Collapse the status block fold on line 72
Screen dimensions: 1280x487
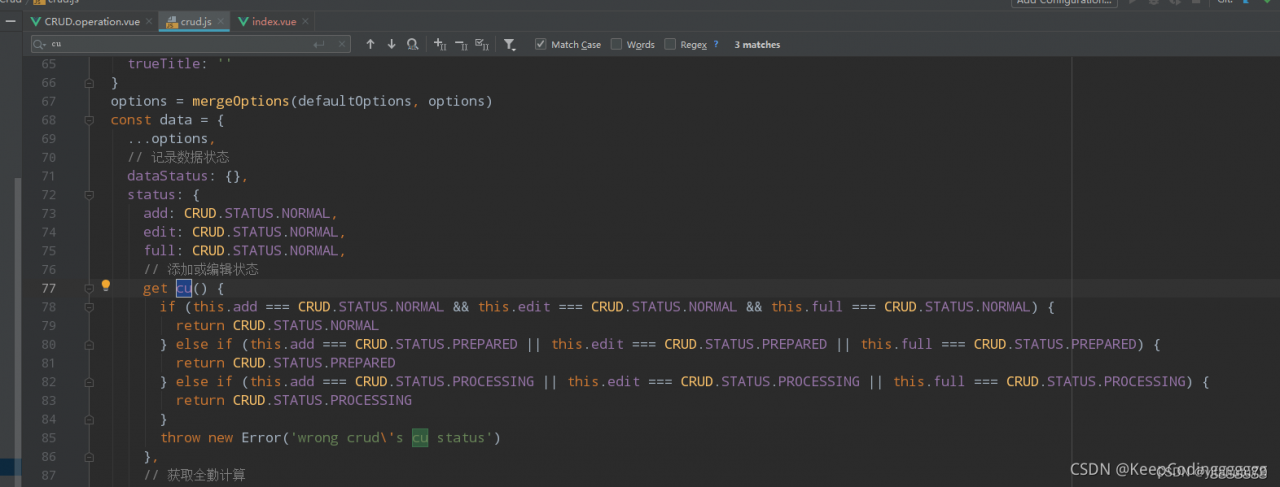88,194
